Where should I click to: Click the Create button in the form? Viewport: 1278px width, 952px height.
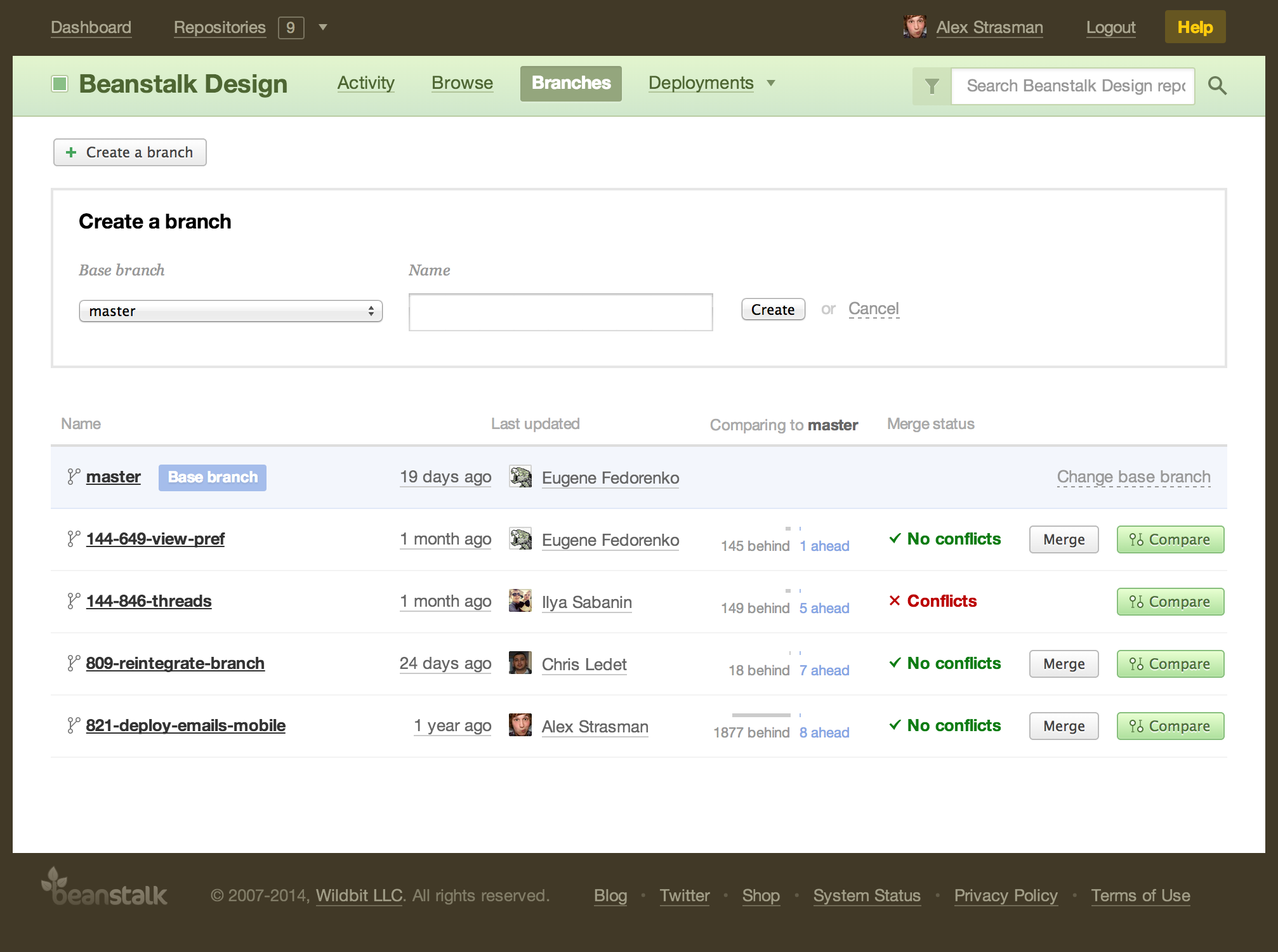click(x=773, y=310)
